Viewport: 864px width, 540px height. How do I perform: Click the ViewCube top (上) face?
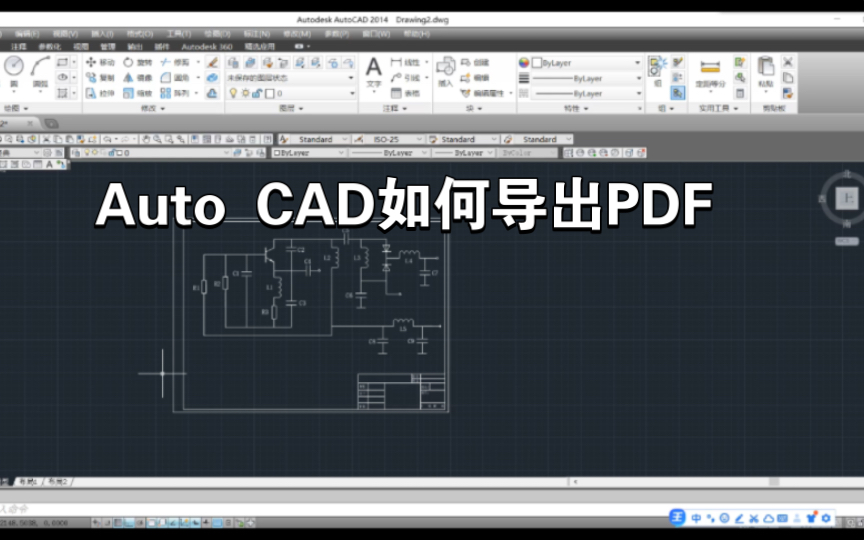click(846, 198)
